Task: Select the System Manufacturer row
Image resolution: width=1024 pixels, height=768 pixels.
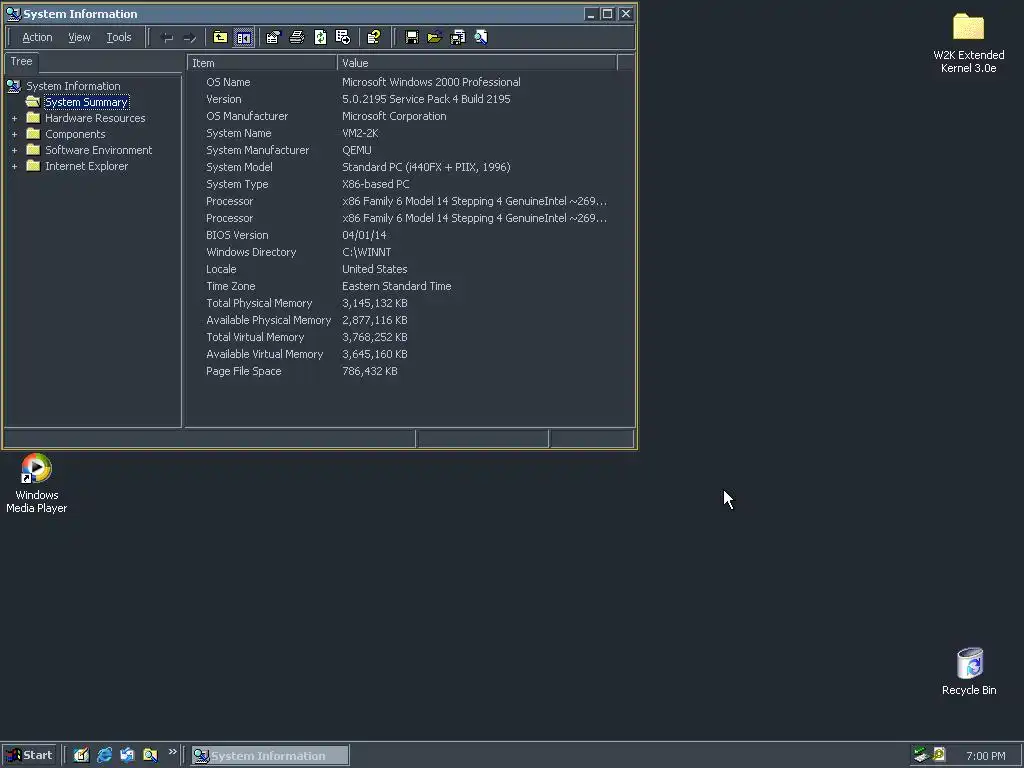Action: point(410,150)
